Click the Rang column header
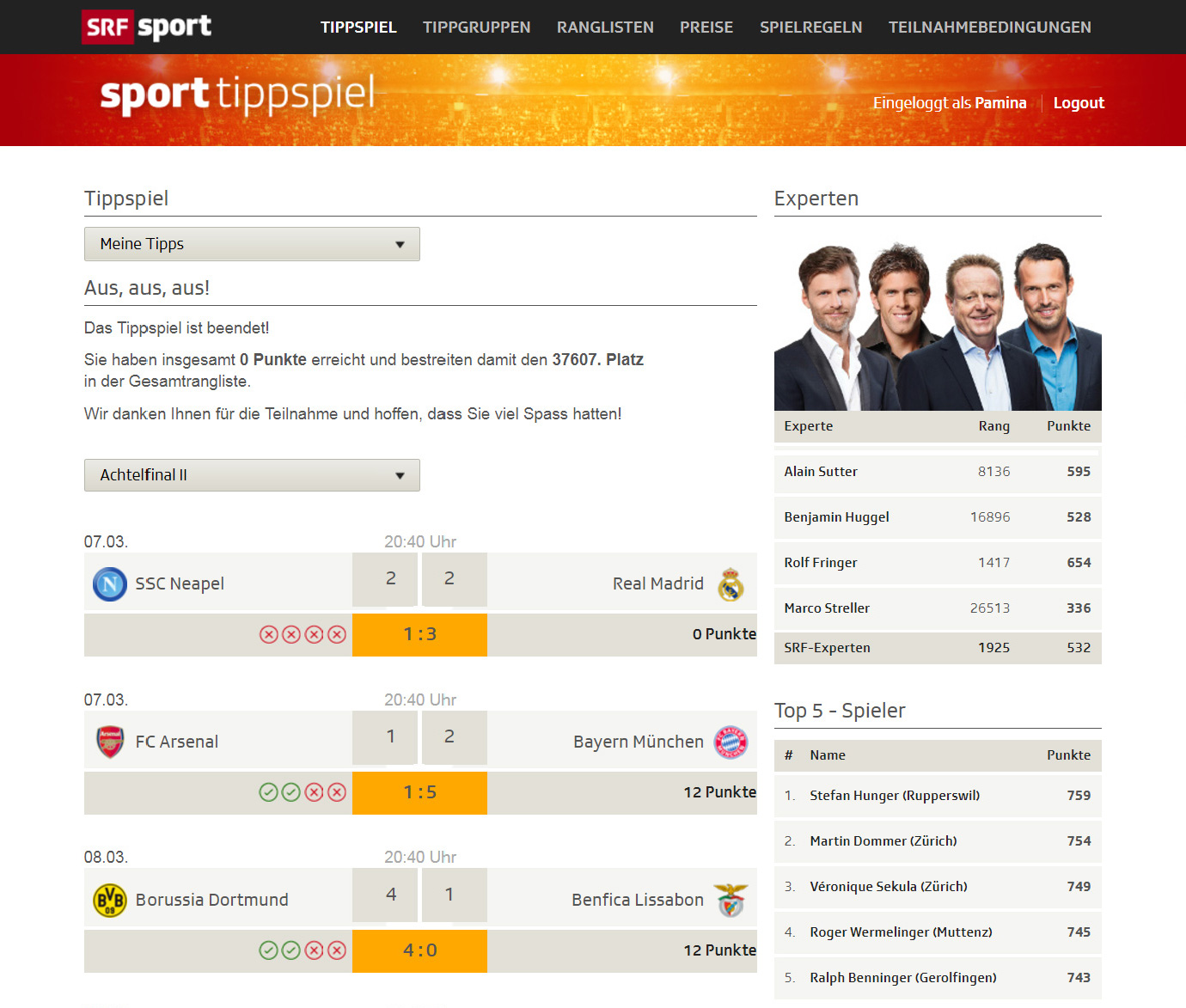The height and width of the screenshot is (1008, 1186). [x=994, y=426]
